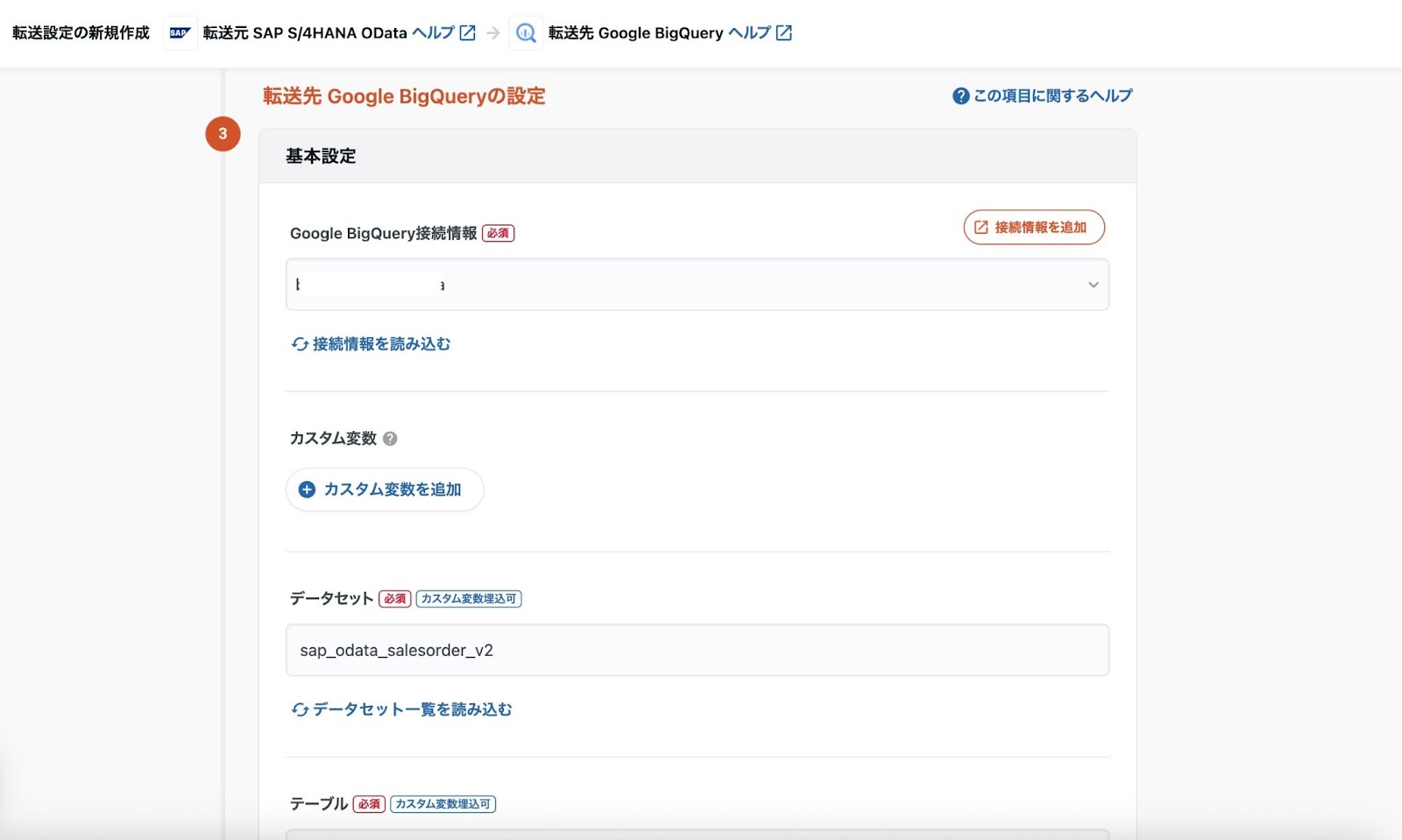Click カスタム変数を追加 button

385,490
